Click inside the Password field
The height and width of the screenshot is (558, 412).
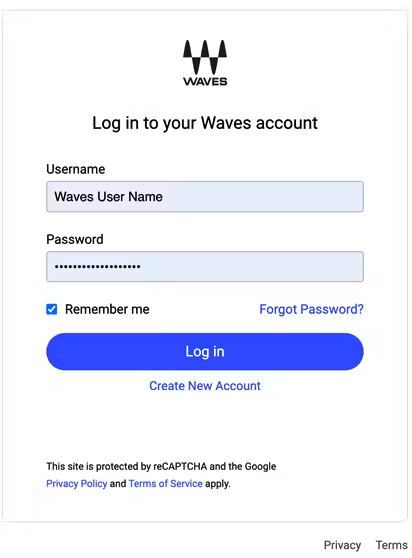pos(205,267)
